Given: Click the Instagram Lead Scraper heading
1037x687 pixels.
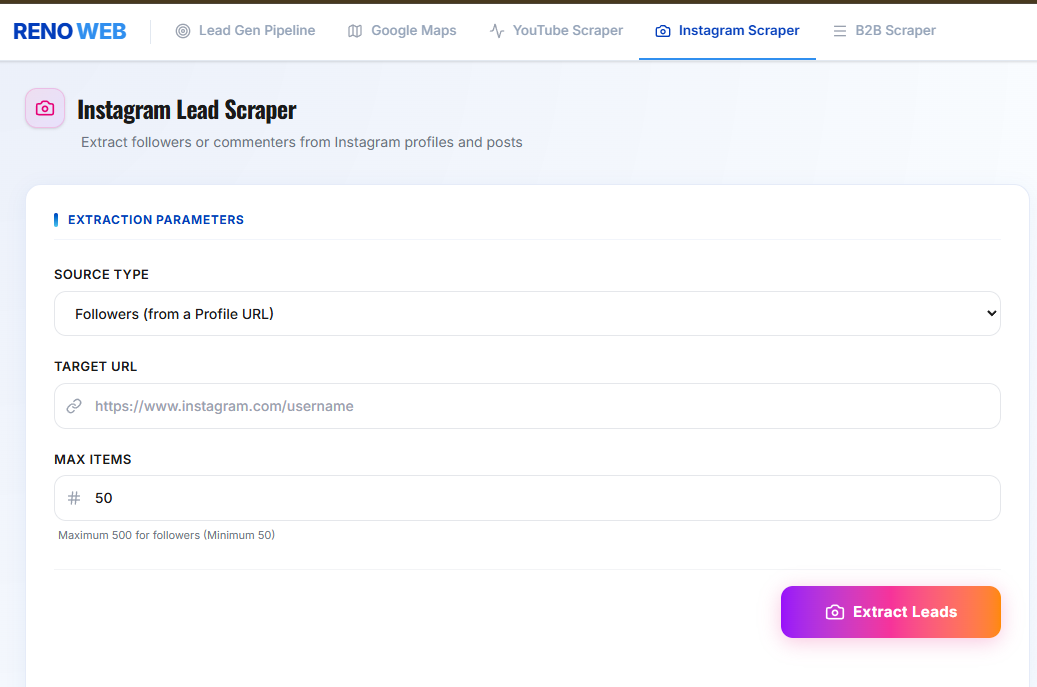Looking at the screenshot, I should [x=187, y=110].
